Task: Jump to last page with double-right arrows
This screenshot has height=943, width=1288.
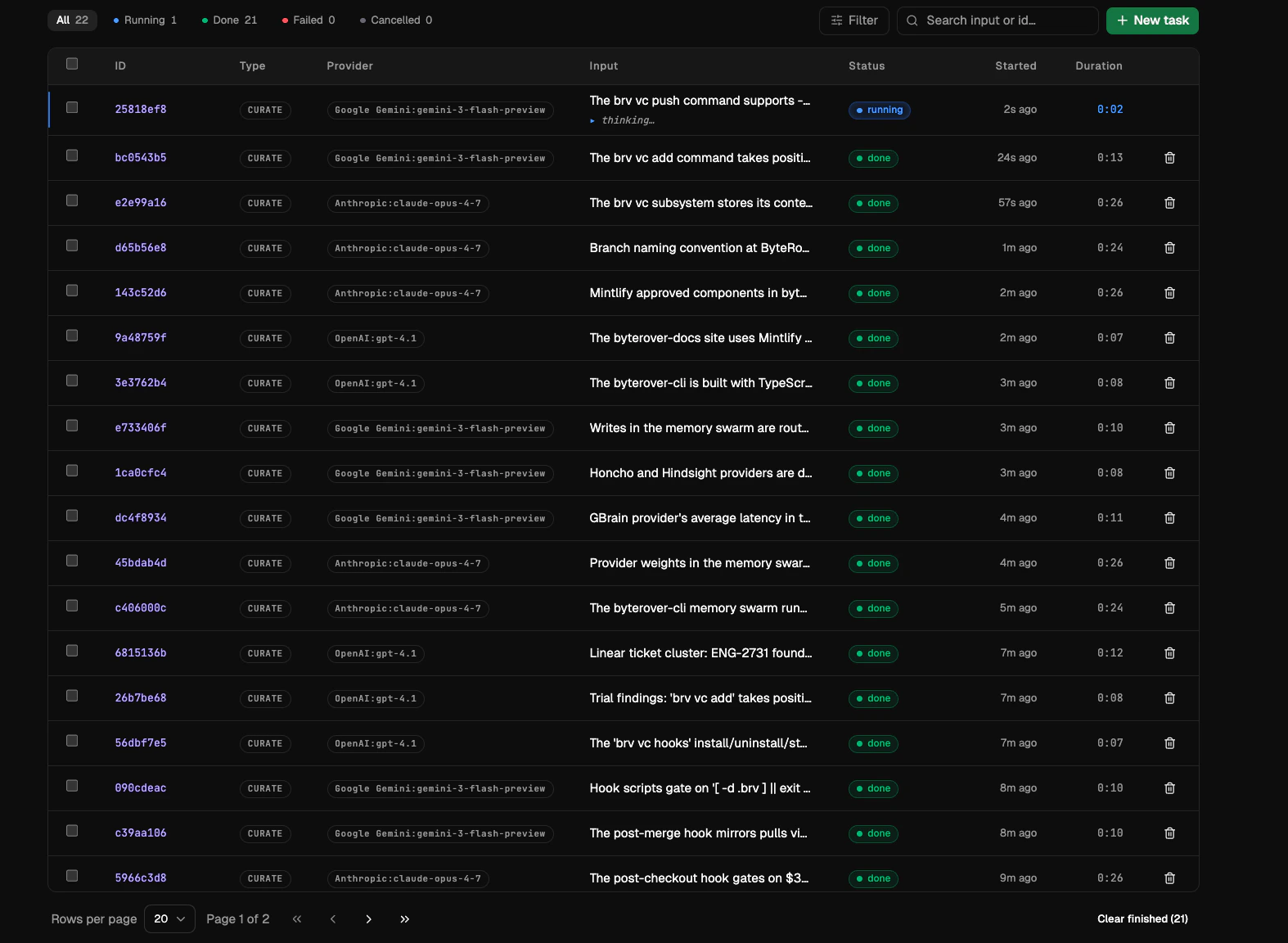Action: pos(405,919)
